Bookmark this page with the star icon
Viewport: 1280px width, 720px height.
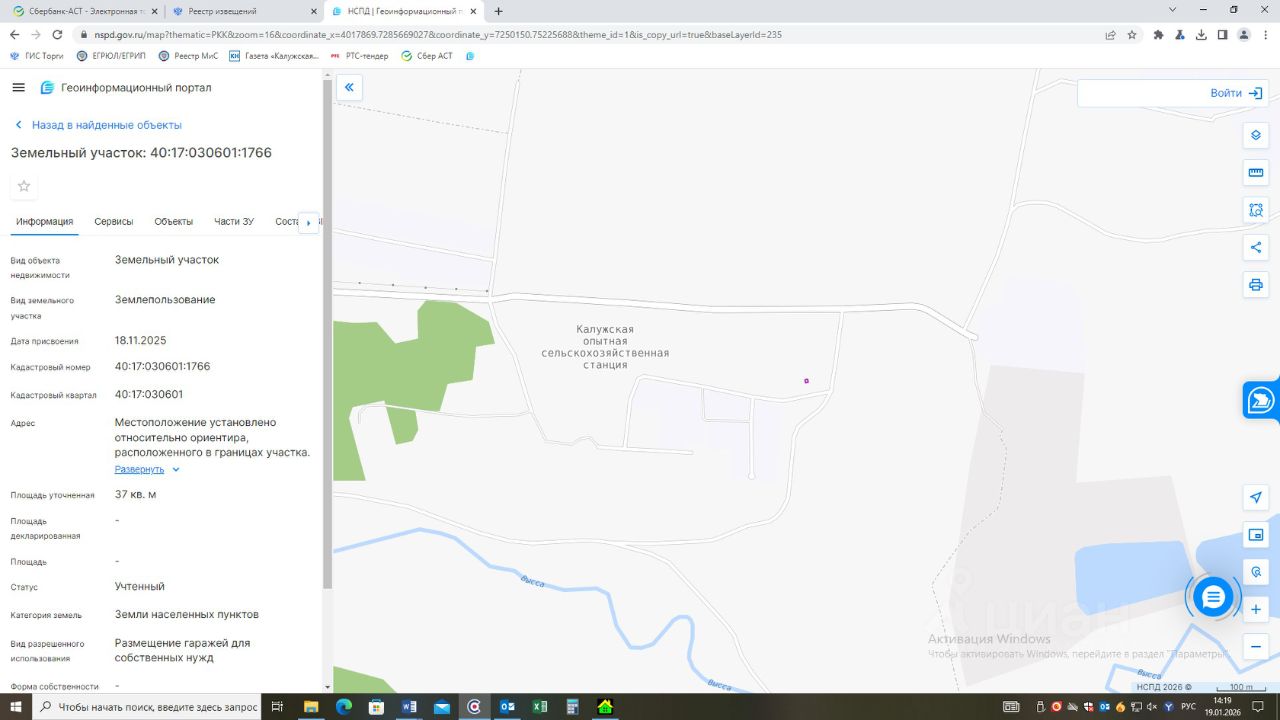(1132, 34)
